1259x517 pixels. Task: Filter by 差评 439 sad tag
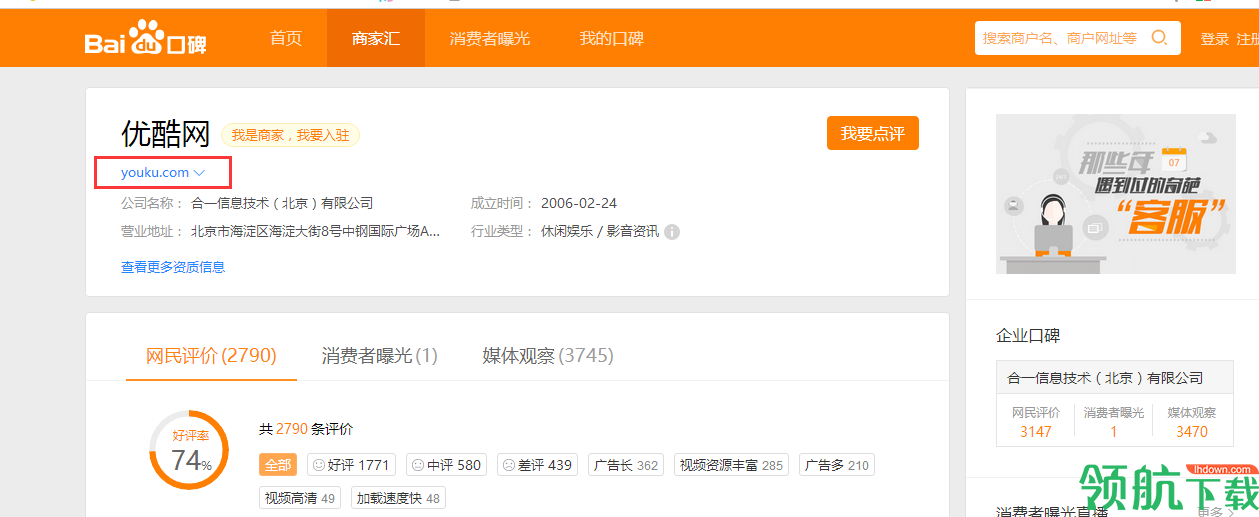point(537,465)
